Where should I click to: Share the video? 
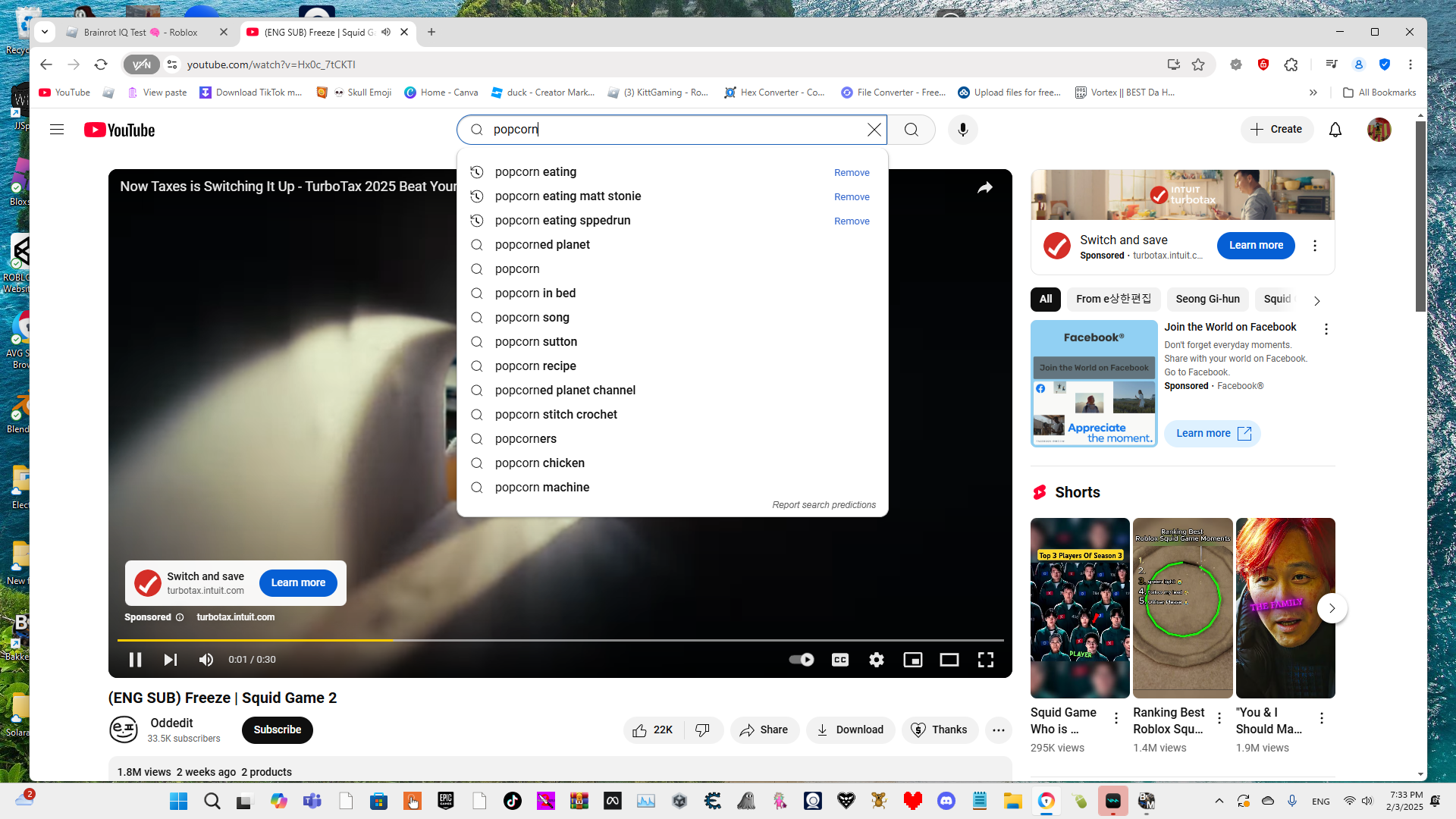click(764, 730)
